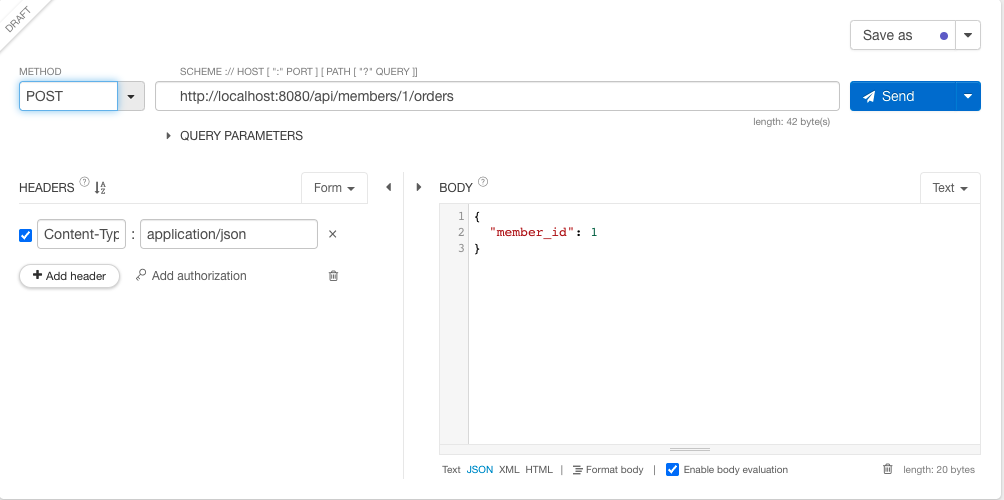Click the unsaved-changes dot on Save as
The image size is (1004, 500).
click(x=944, y=36)
